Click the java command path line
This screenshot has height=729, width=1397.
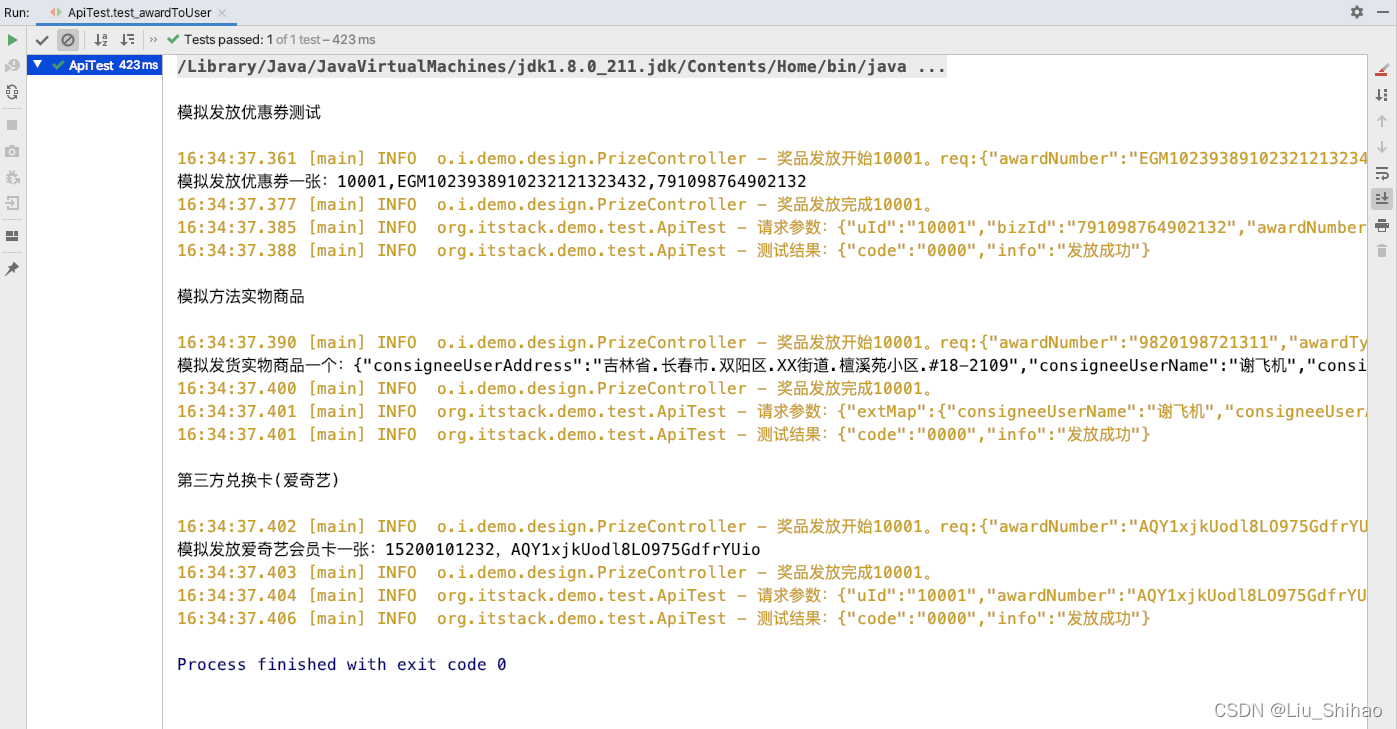[x=561, y=67]
